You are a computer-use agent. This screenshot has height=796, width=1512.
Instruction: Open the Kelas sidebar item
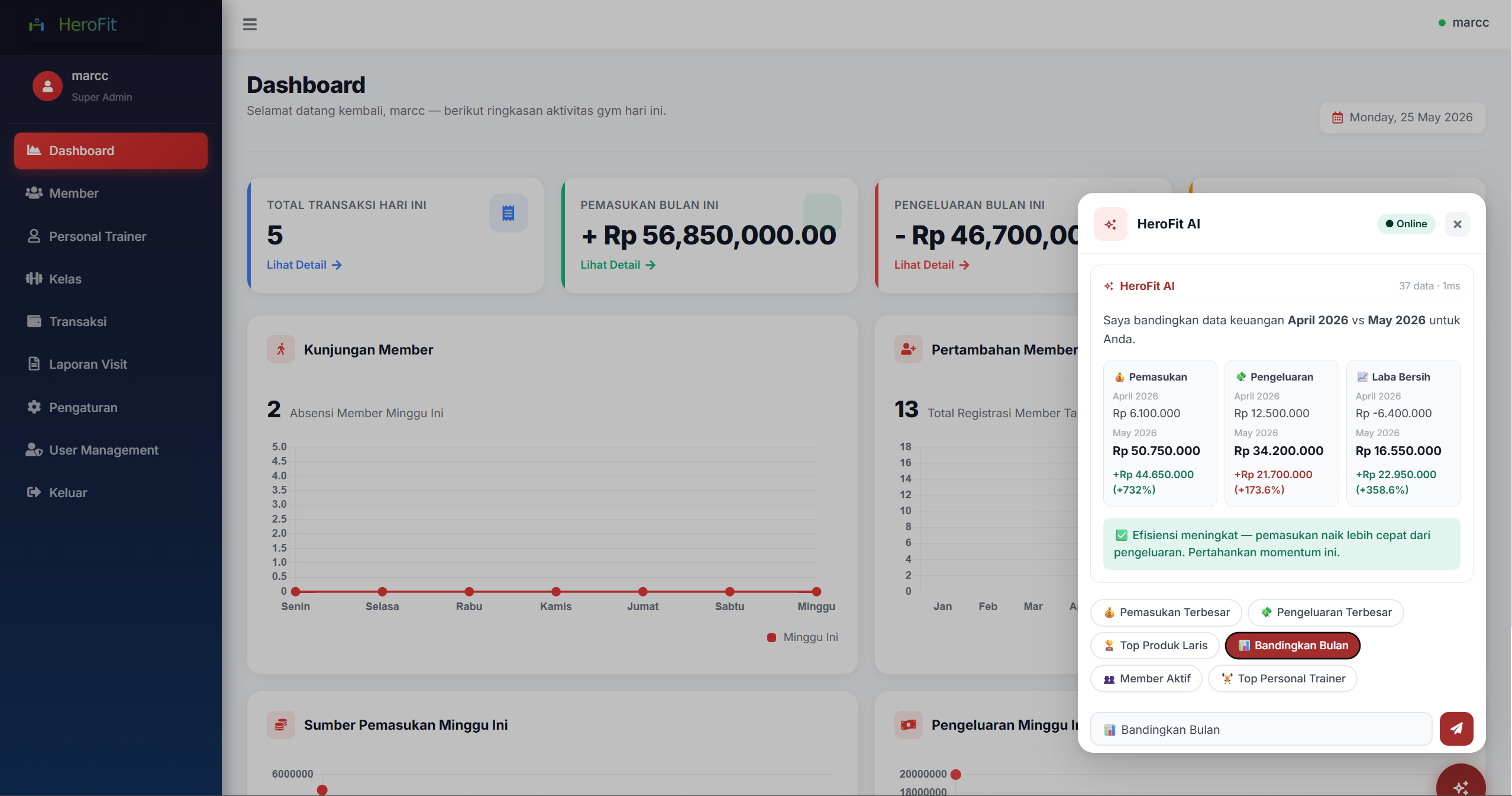[x=111, y=279]
